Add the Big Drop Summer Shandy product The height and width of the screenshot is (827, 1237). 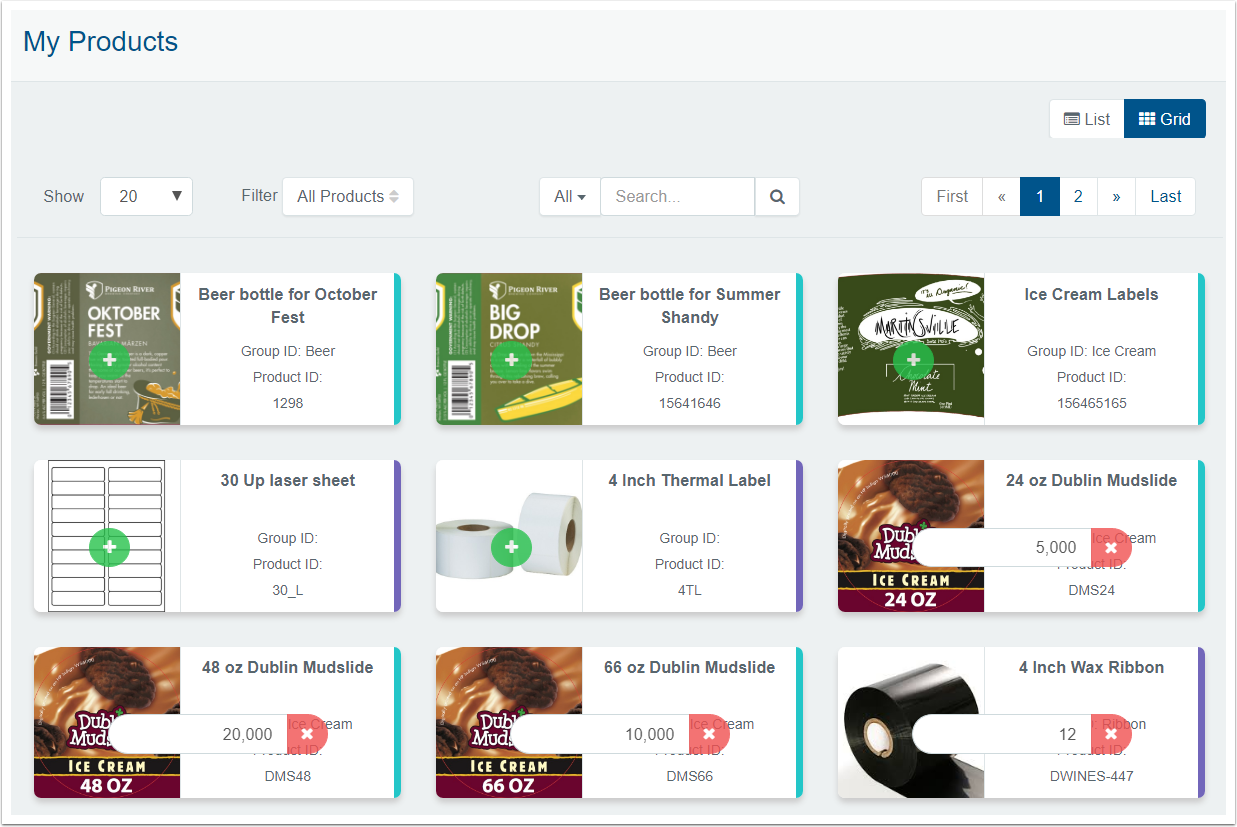[x=511, y=360]
